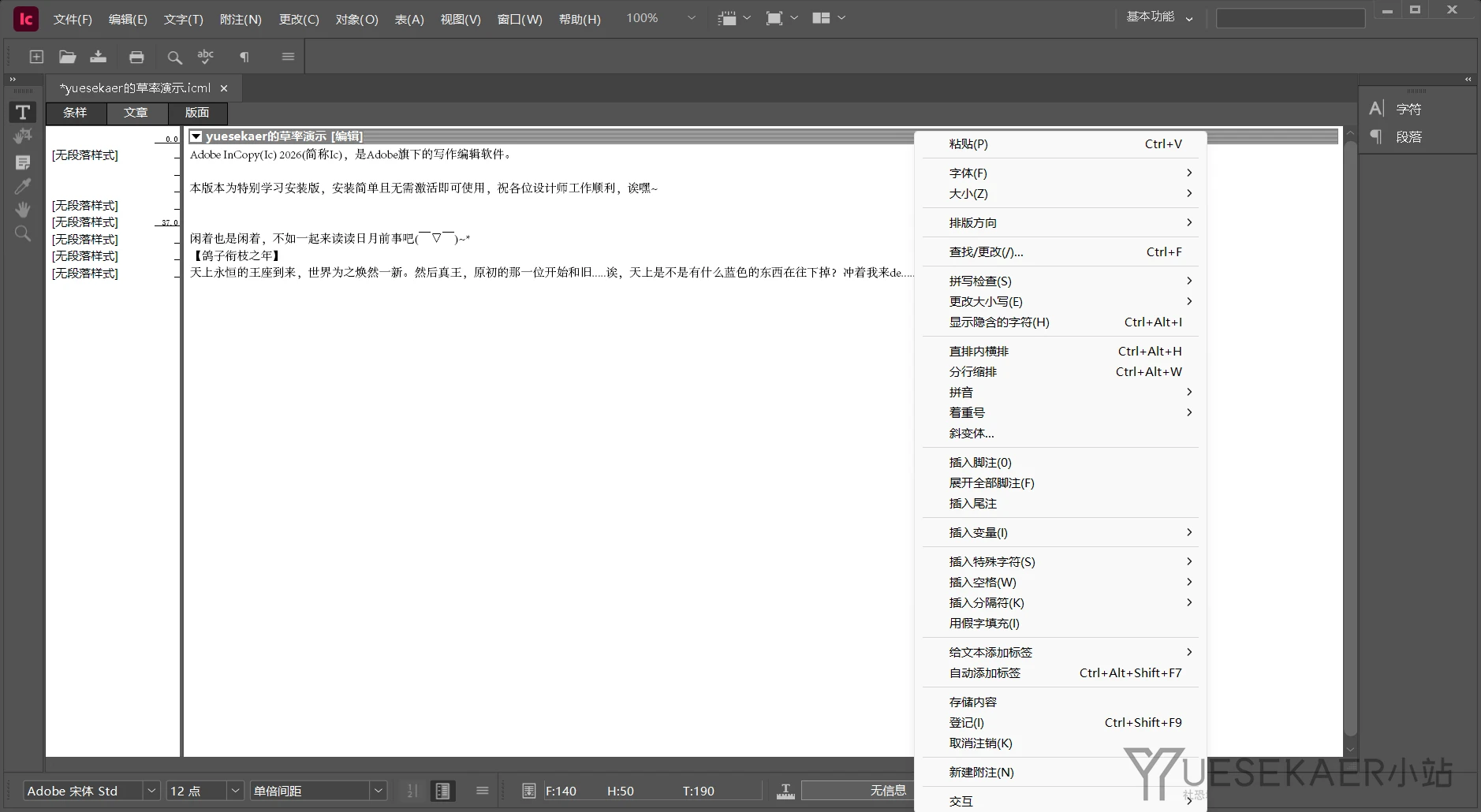Select the Position tool below Type
Screen dimensions: 1481x812
coord(23,136)
